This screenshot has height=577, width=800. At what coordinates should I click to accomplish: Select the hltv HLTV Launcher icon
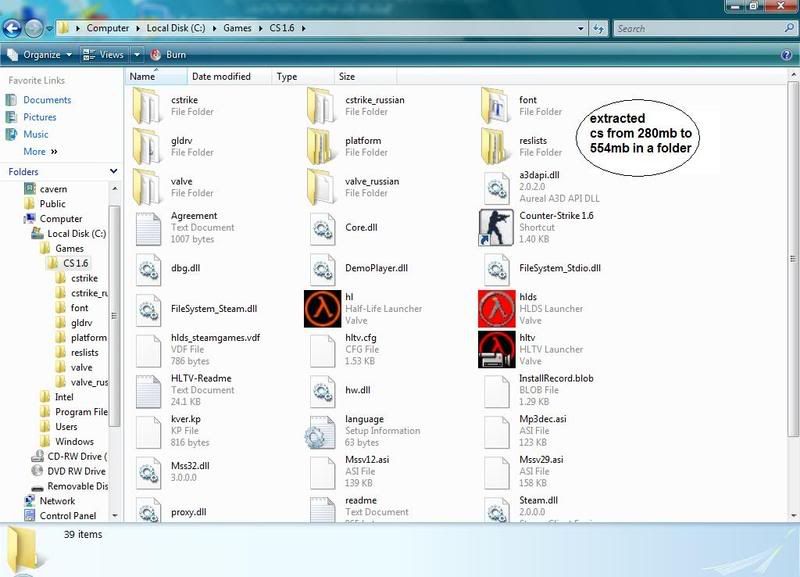496,349
